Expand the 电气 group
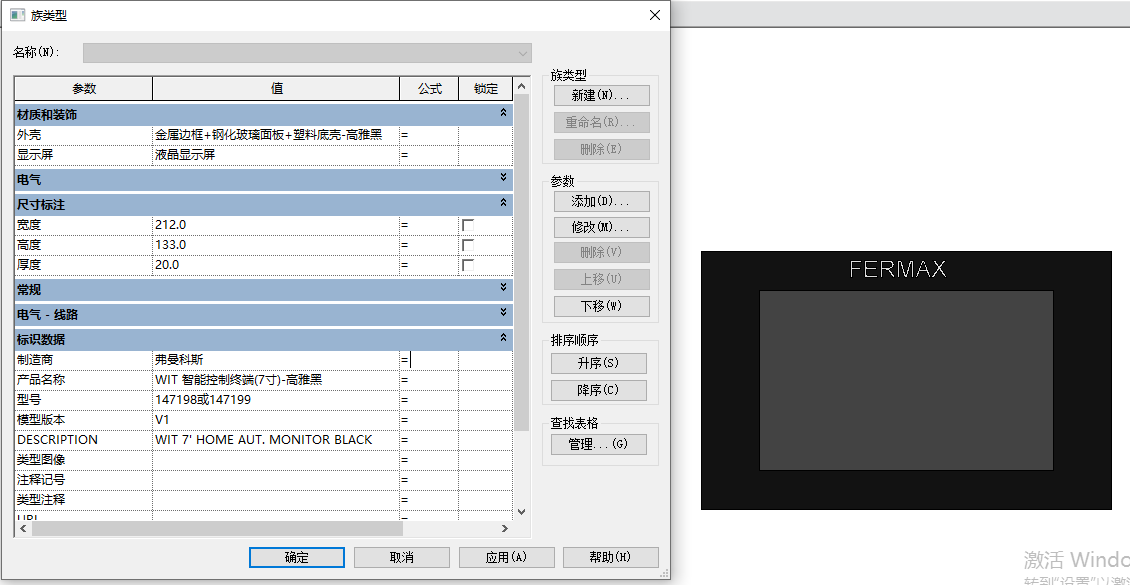Image resolution: width=1130 pixels, height=585 pixels. point(503,178)
